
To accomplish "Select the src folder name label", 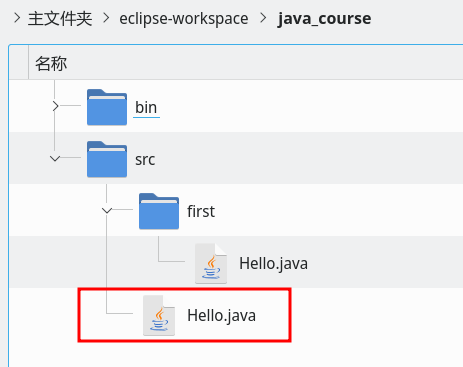I will (145, 160).
